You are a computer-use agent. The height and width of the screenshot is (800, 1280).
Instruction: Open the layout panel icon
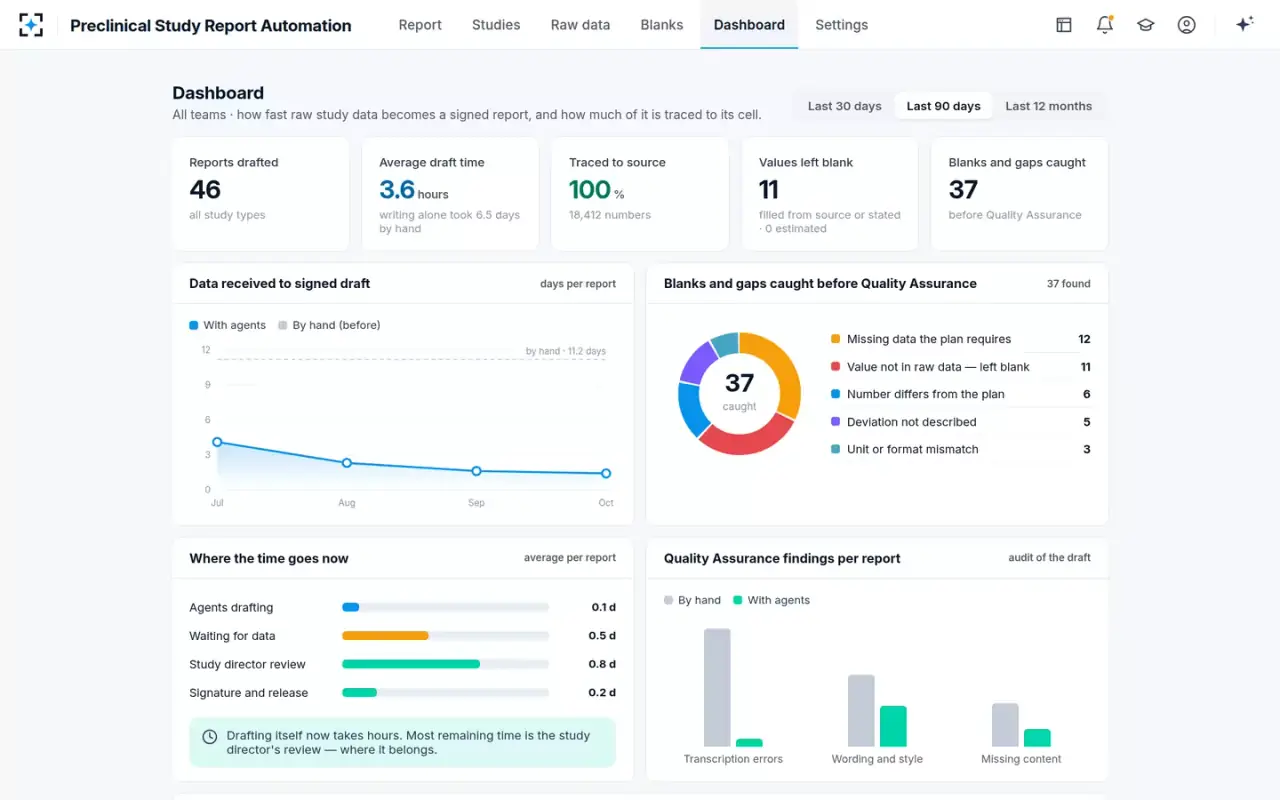tap(1064, 25)
